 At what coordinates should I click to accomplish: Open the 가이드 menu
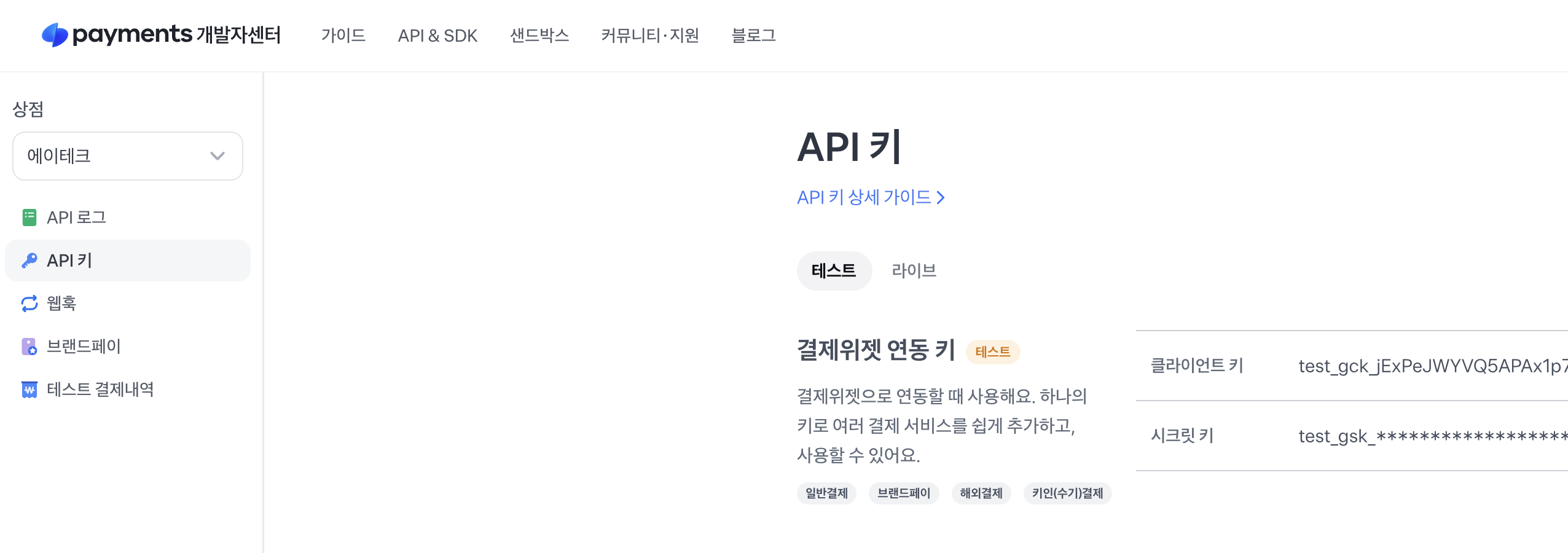coord(343,36)
